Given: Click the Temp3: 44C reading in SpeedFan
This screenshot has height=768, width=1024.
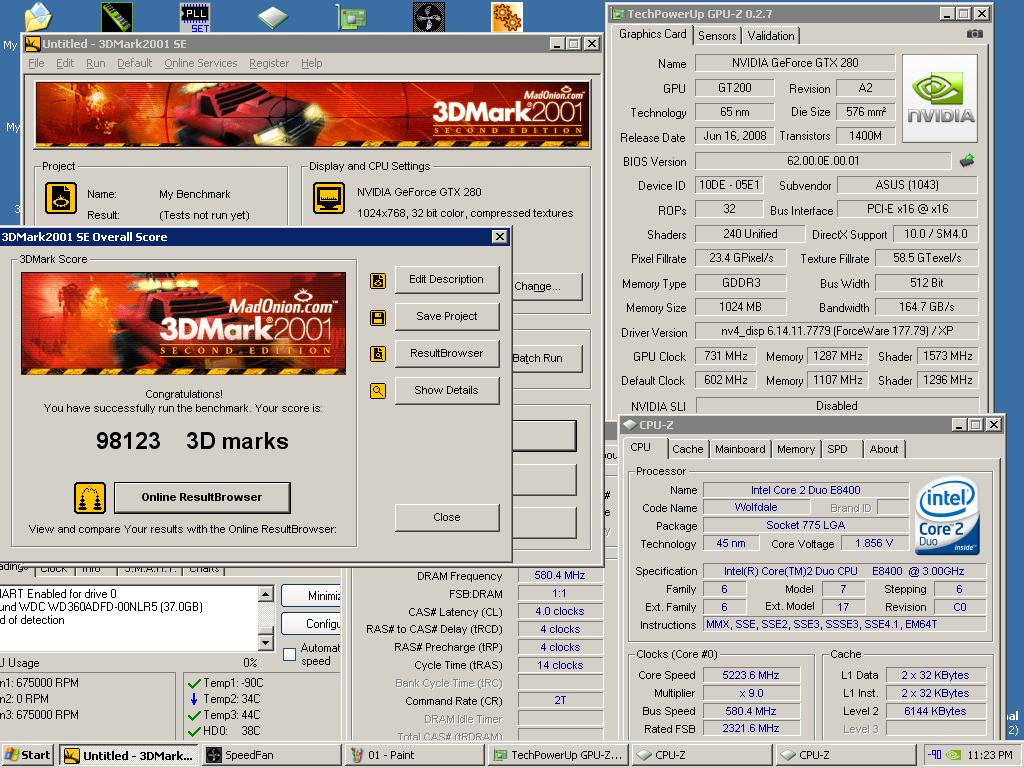Looking at the screenshot, I should pyautogui.click(x=225, y=715).
